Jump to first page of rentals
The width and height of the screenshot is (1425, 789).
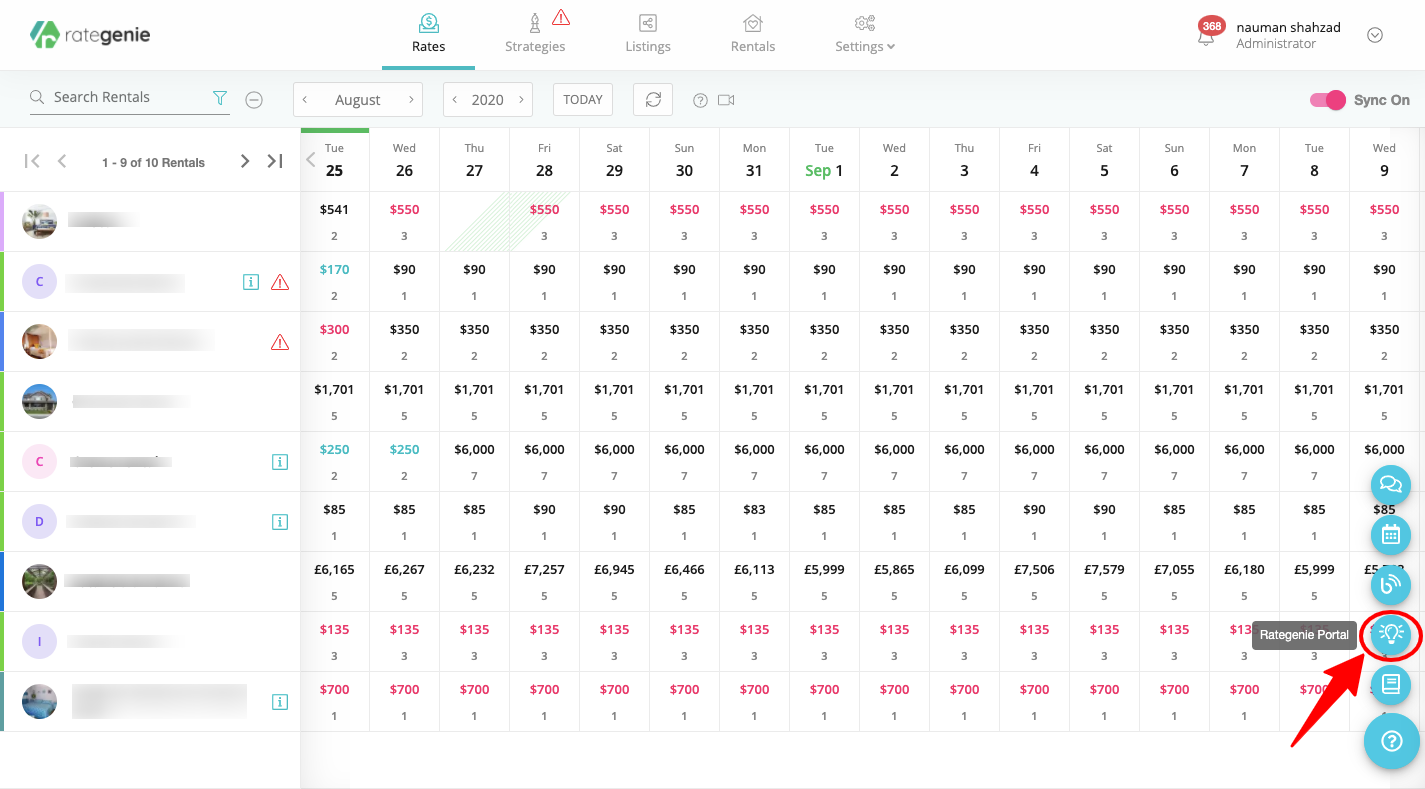tap(33, 161)
